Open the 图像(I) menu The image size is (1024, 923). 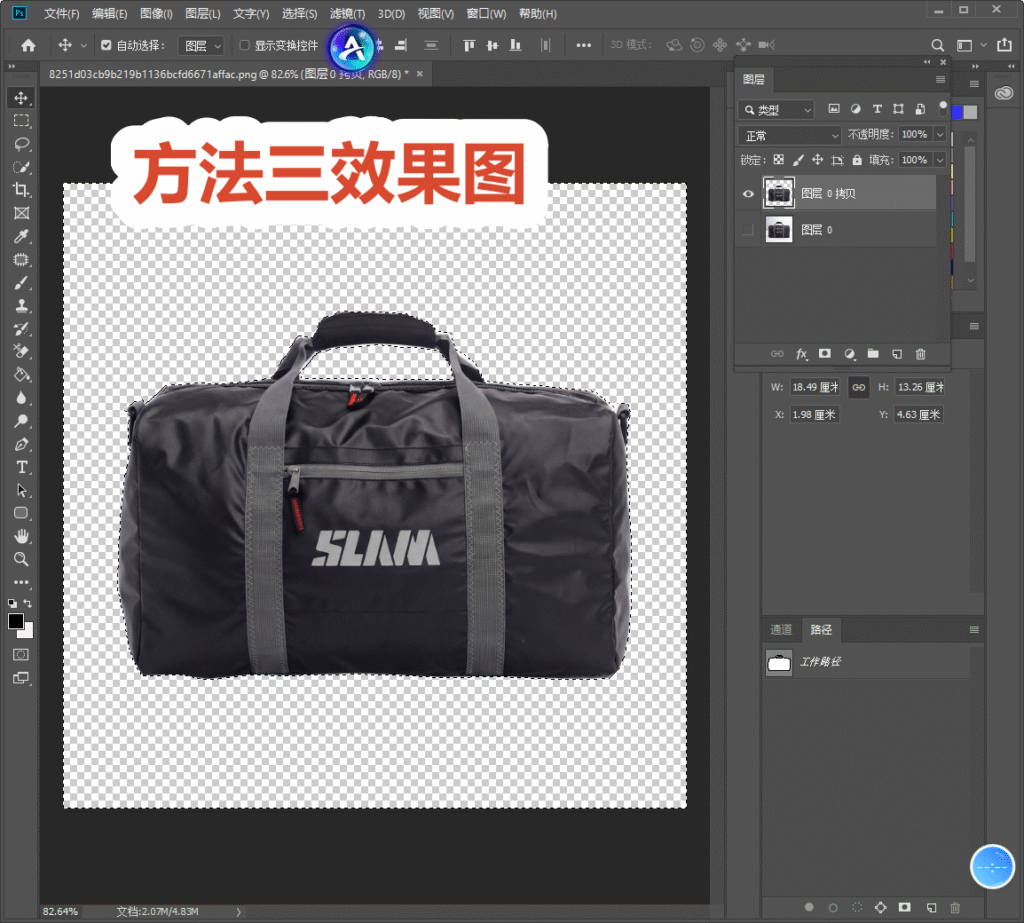(156, 14)
